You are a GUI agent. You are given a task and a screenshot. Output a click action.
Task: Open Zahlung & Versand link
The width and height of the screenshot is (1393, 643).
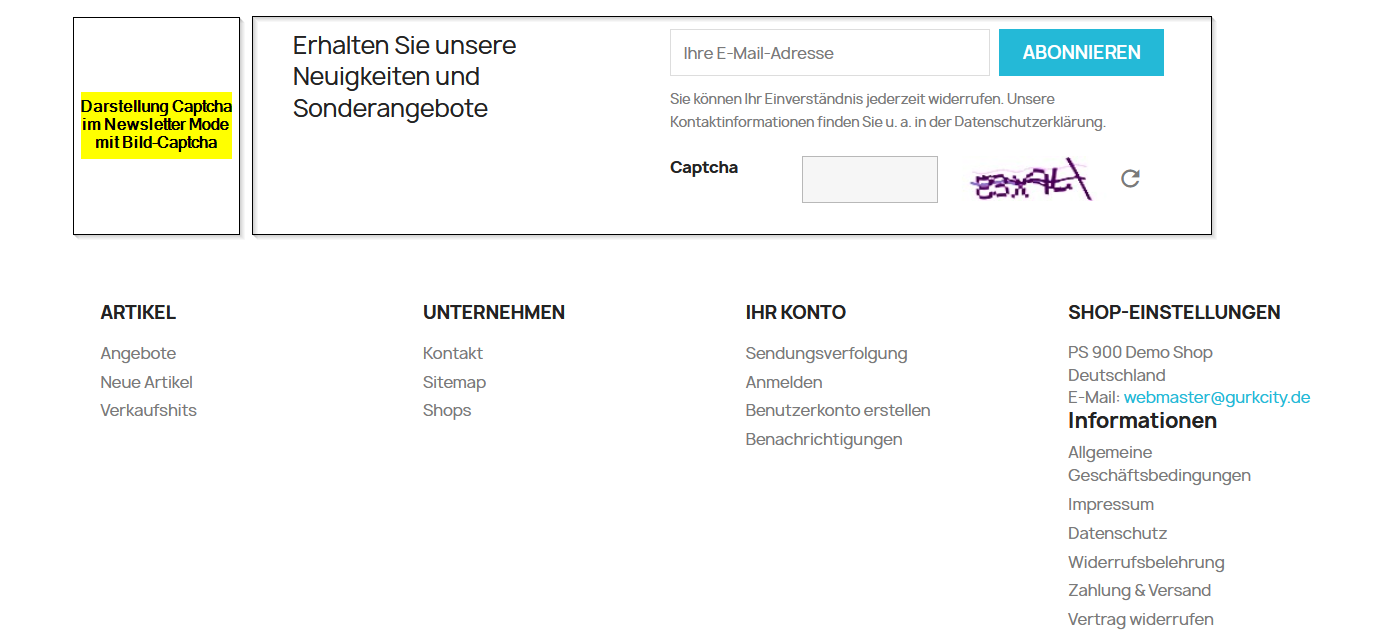(1139, 590)
